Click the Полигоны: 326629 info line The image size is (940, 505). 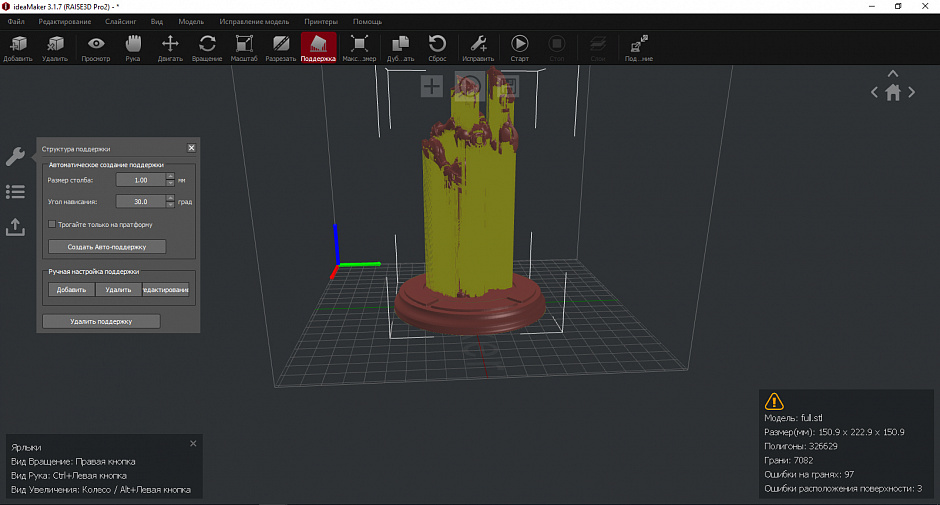[x=800, y=446]
